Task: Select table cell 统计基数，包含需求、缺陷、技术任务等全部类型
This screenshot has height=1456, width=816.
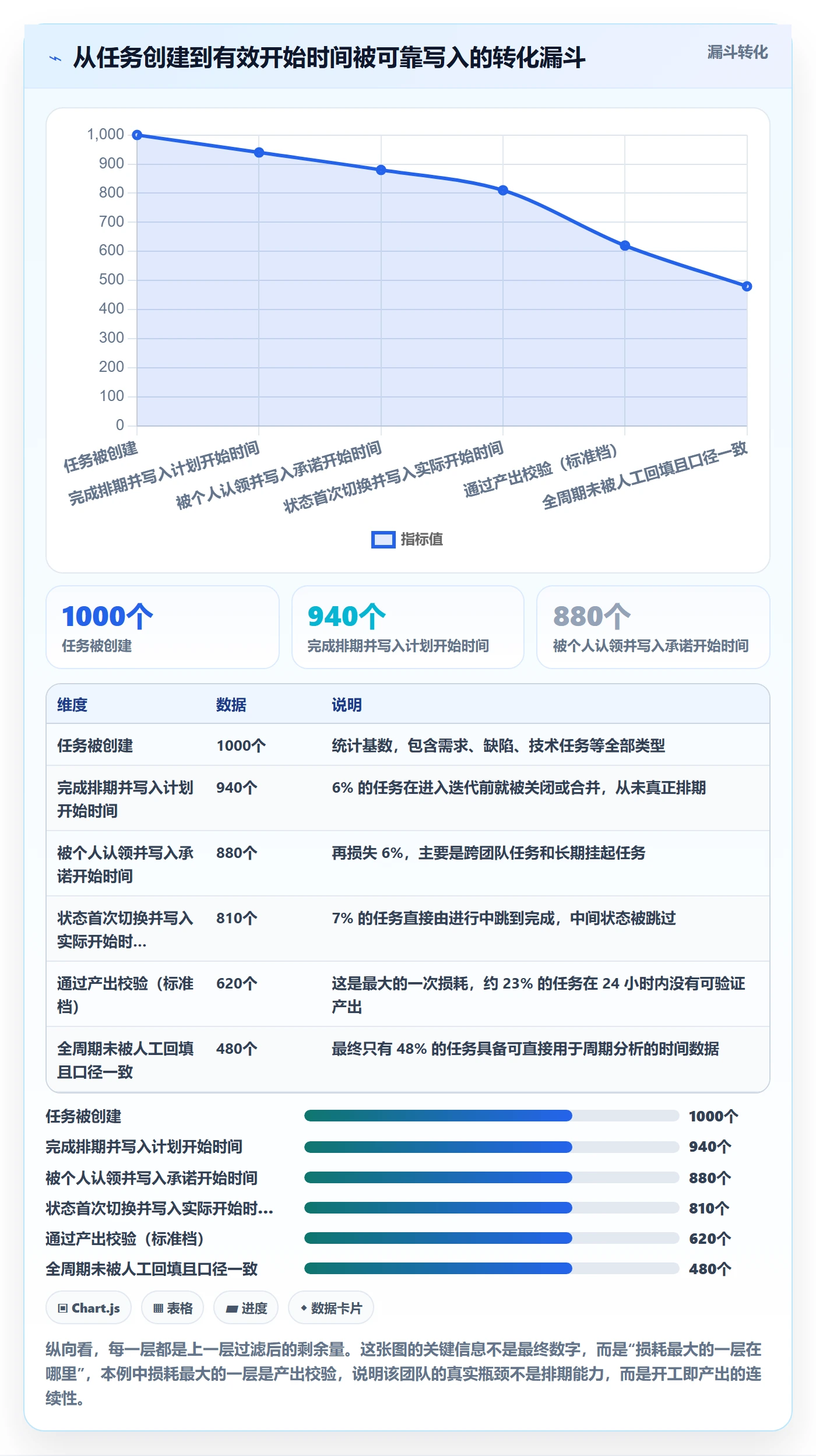Action: pyautogui.click(x=498, y=745)
